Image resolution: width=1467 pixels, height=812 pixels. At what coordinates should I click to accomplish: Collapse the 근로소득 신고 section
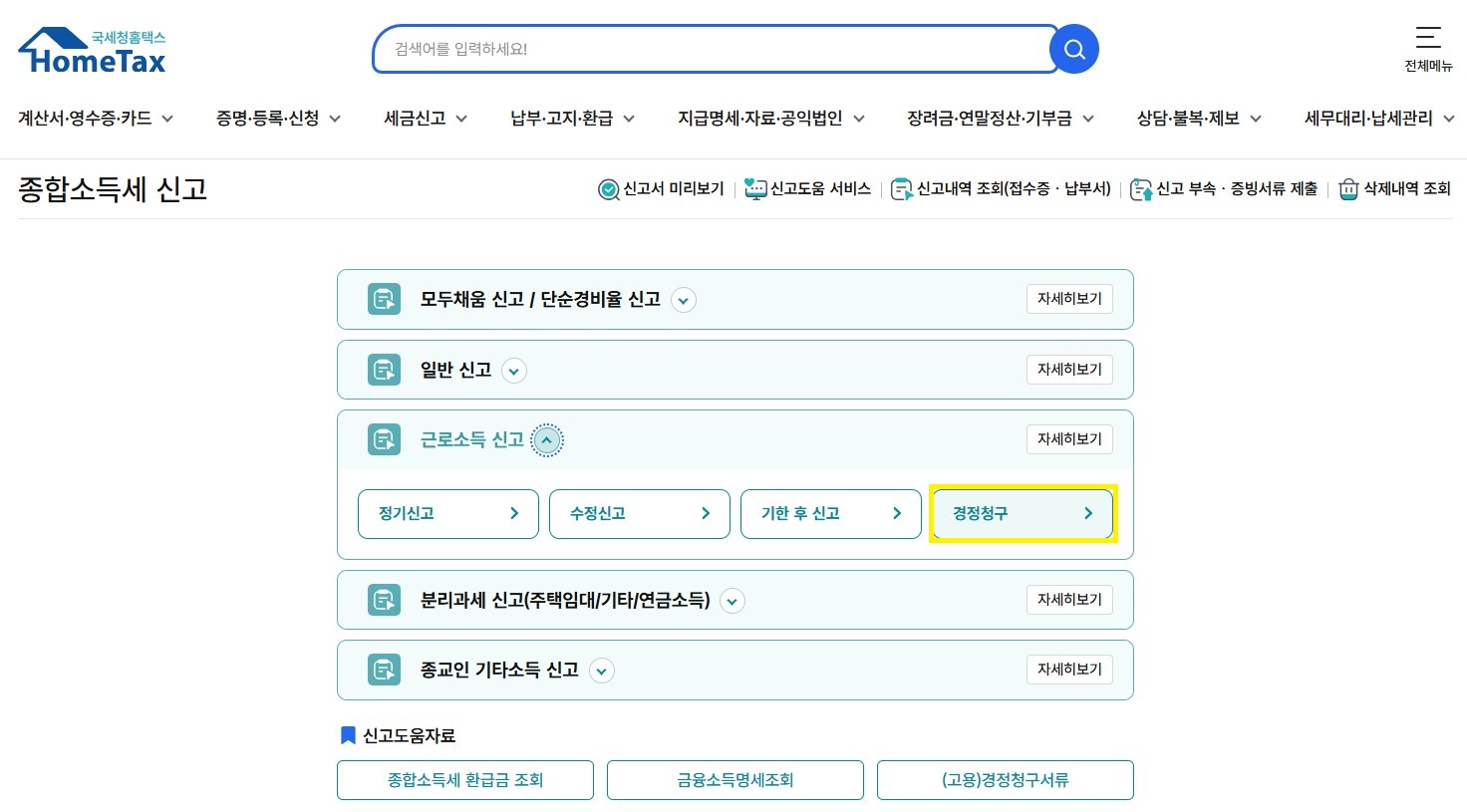coord(547,439)
